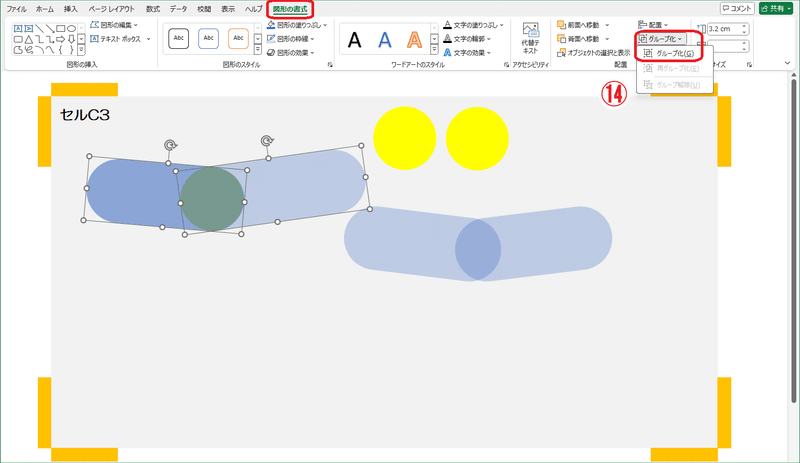
Task: Open the Help (ヘルプ) tab
Action: click(x=253, y=9)
